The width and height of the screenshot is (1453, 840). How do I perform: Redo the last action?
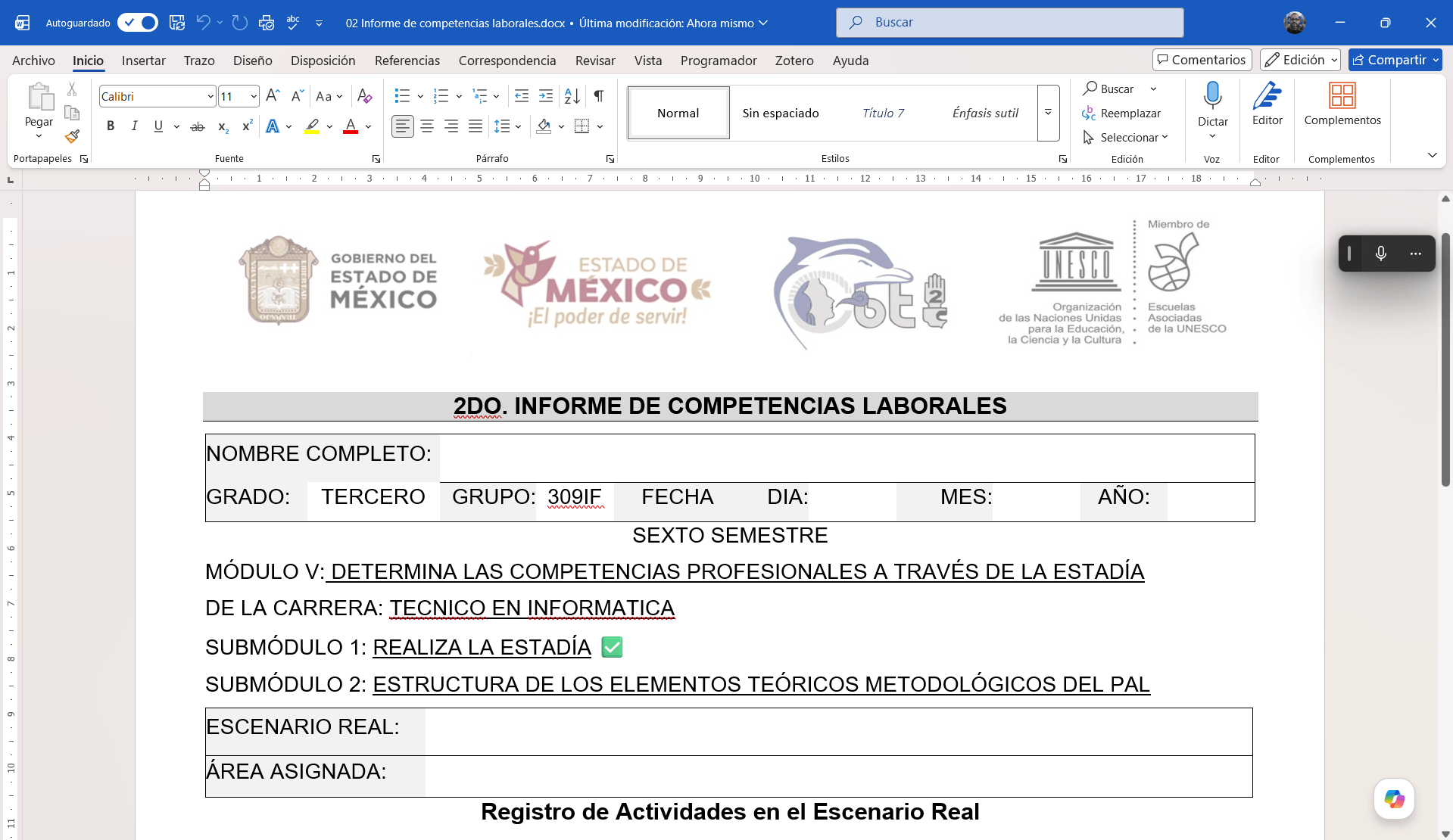pos(240,23)
